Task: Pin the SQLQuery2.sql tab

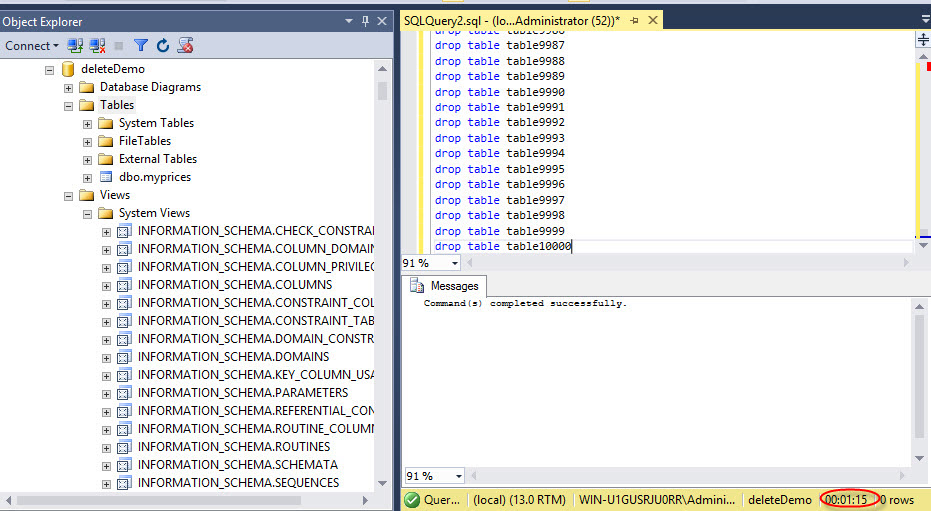Action: (x=634, y=21)
